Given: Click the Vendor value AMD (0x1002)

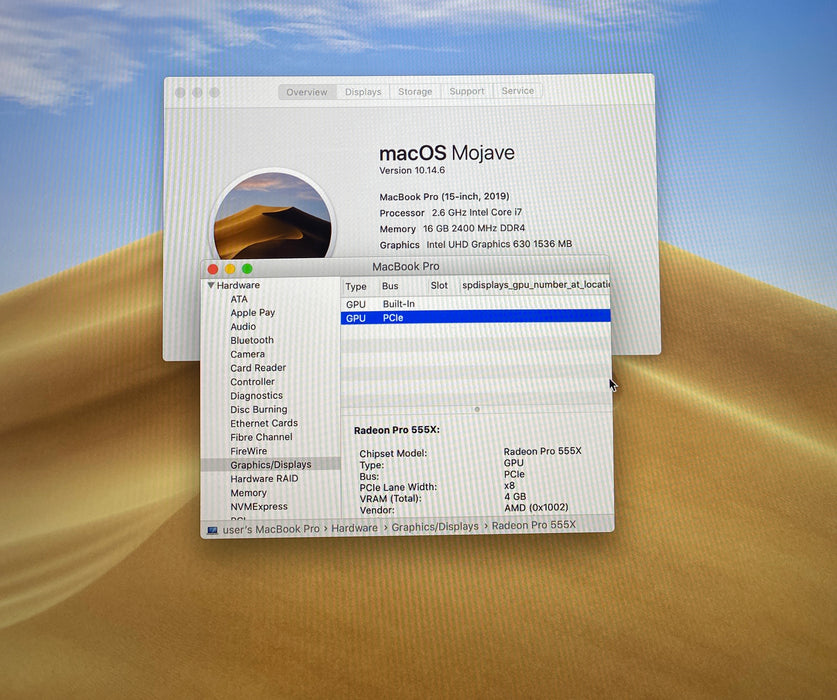Looking at the screenshot, I should click(536, 507).
